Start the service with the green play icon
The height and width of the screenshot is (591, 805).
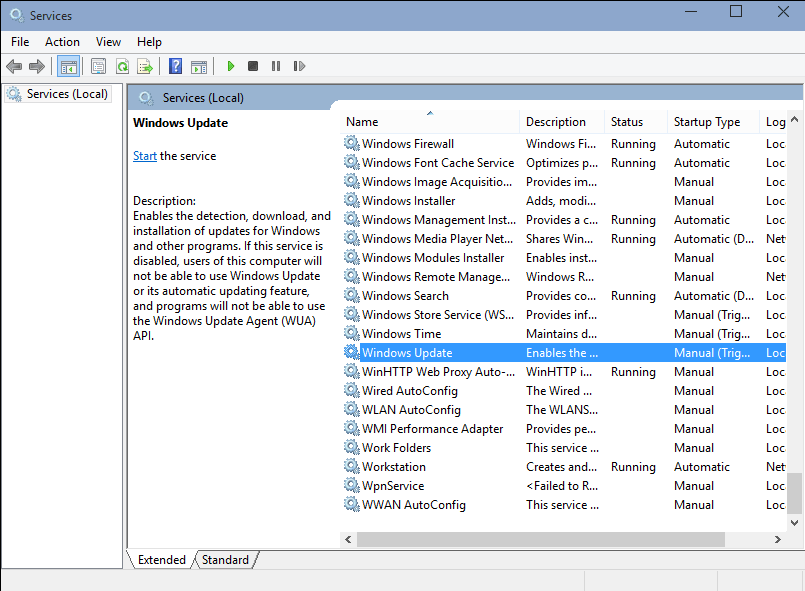tap(231, 66)
